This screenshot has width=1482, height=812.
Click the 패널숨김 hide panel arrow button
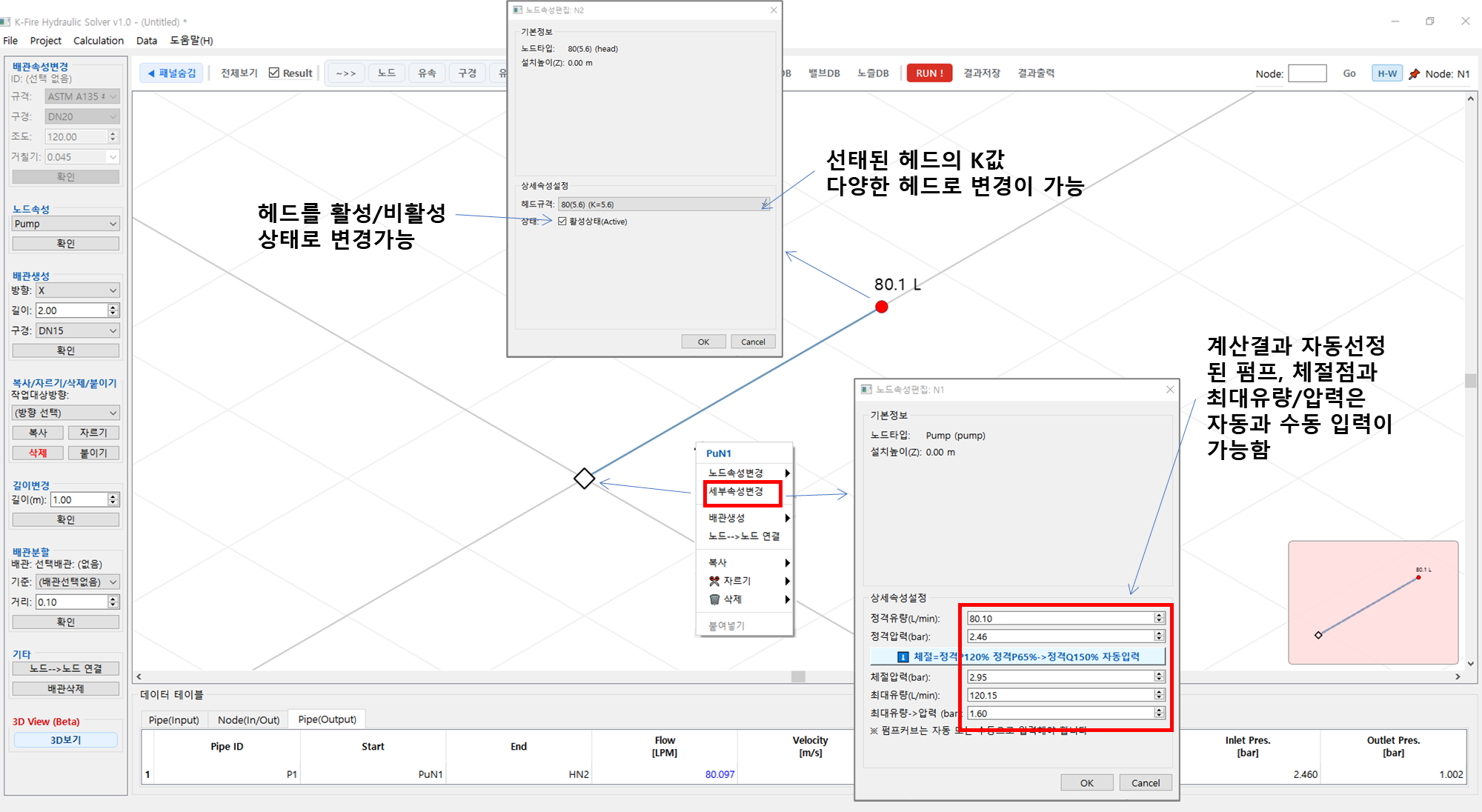click(x=171, y=73)
